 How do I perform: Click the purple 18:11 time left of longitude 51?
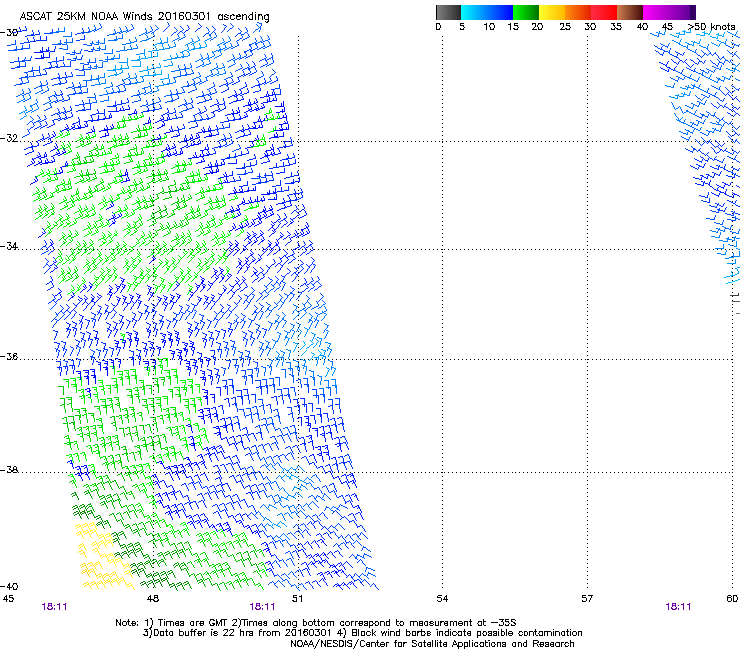click(x=262, y=607)
